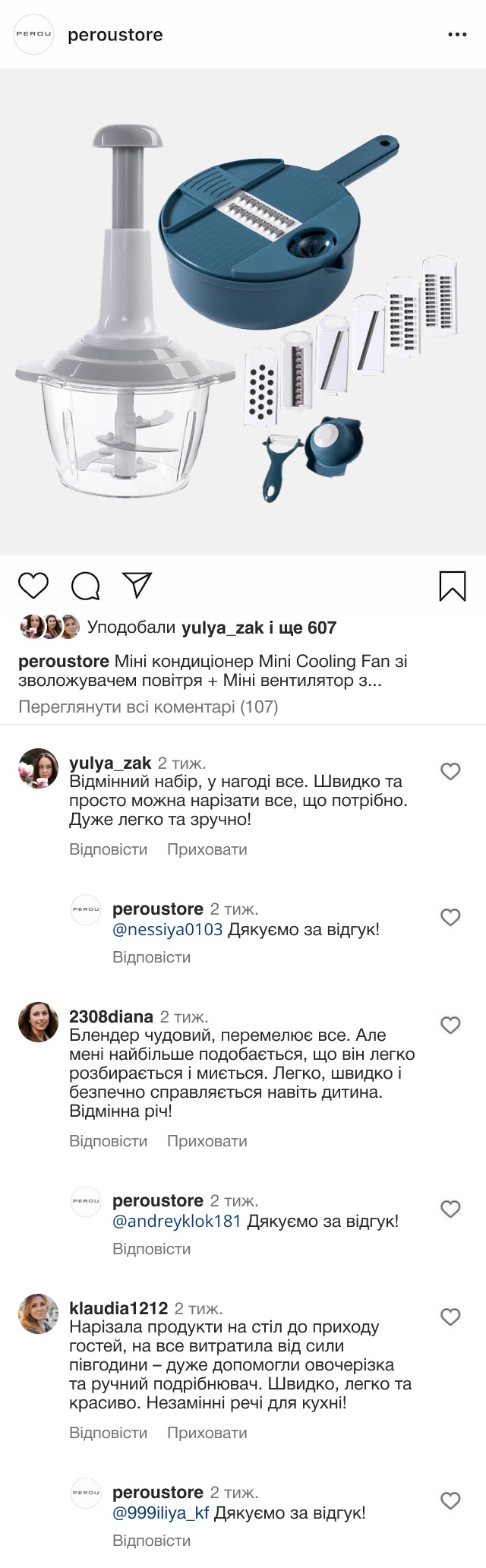Open the kitchen chopper set photo
Viewport: 486px width, 1568px height.
click(x=243, y=311)
